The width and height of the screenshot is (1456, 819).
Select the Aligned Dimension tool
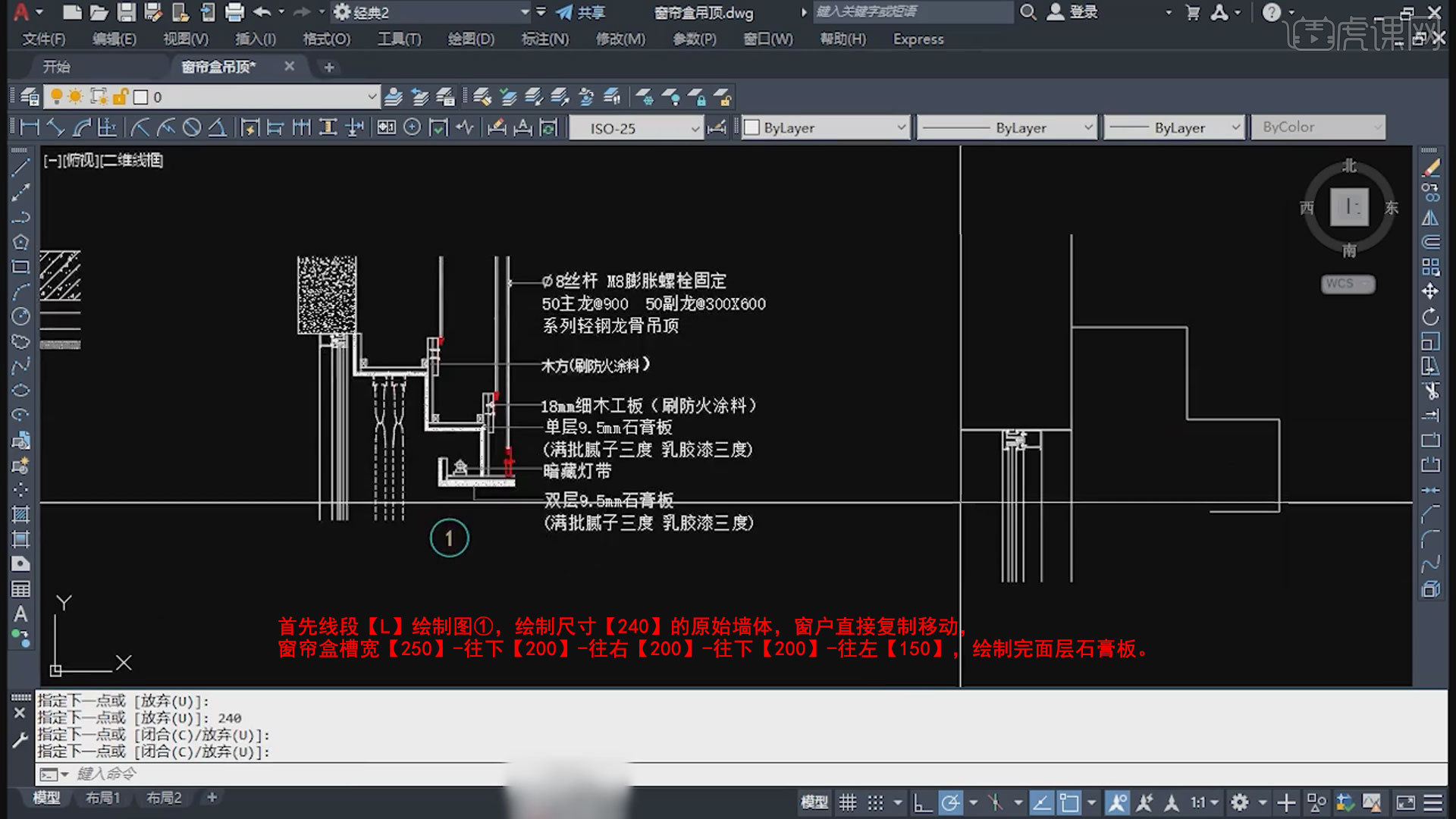(55, 127)
